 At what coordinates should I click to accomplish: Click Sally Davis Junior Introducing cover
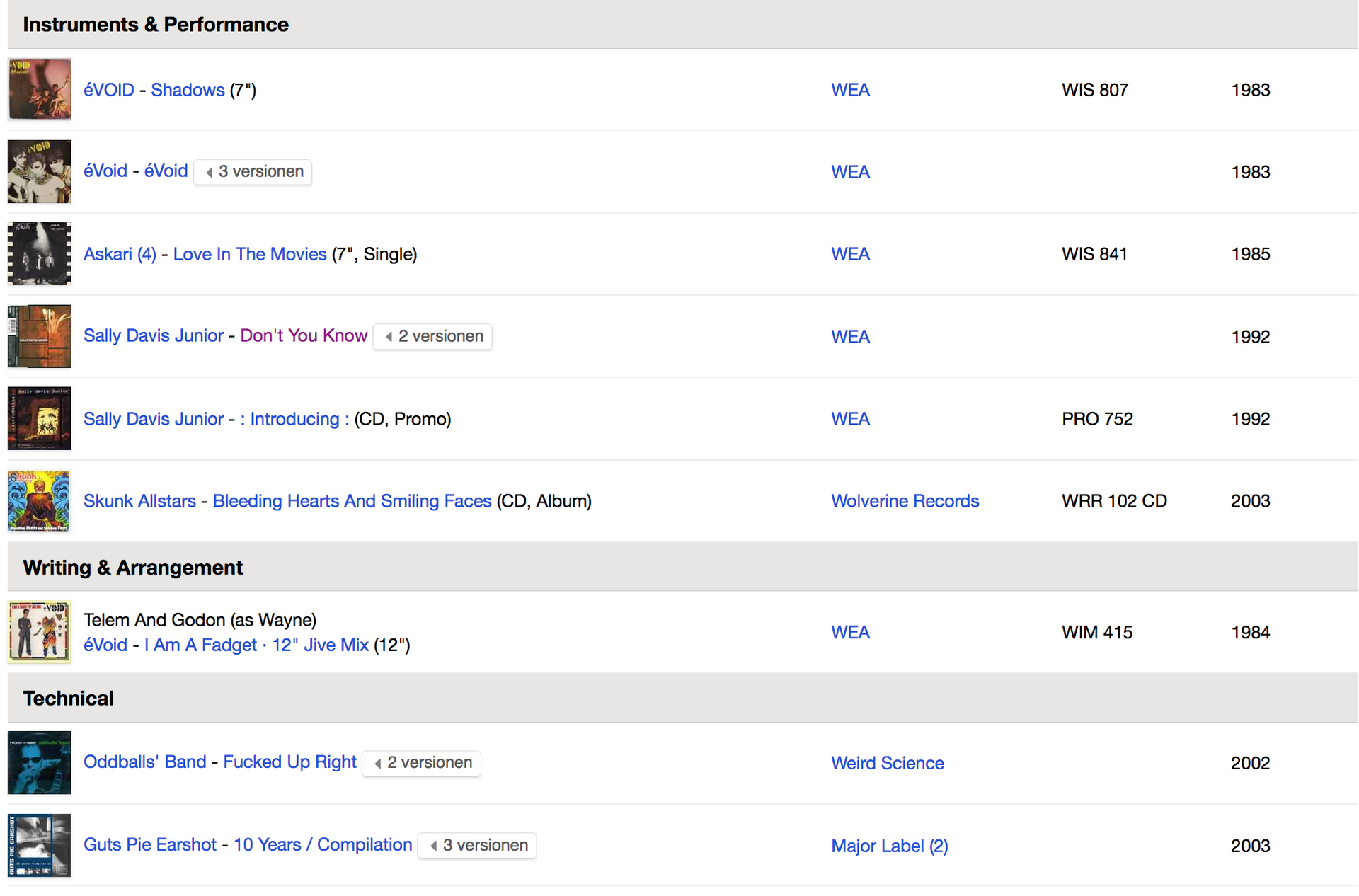[39, 418]
